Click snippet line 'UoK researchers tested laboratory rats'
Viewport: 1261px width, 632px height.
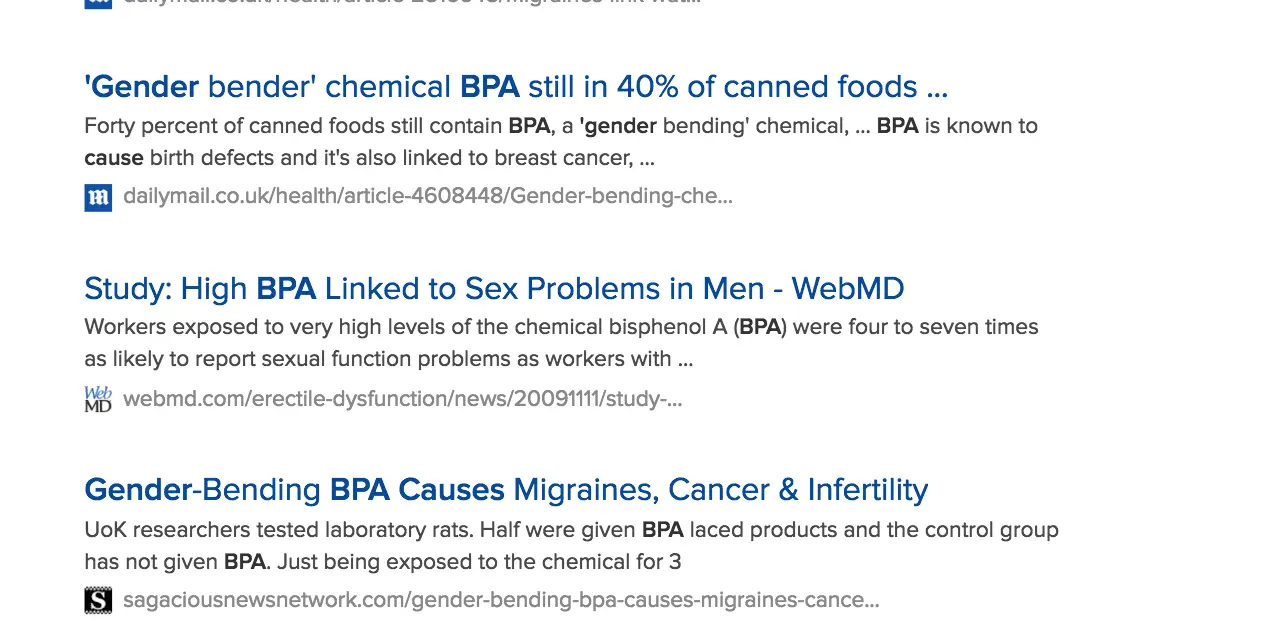click(570, 530)
